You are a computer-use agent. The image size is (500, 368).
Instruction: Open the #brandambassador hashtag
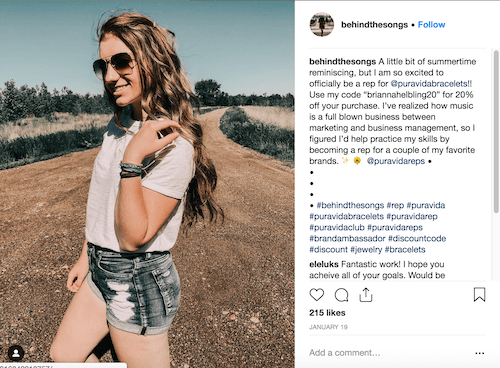coord(347,239)
